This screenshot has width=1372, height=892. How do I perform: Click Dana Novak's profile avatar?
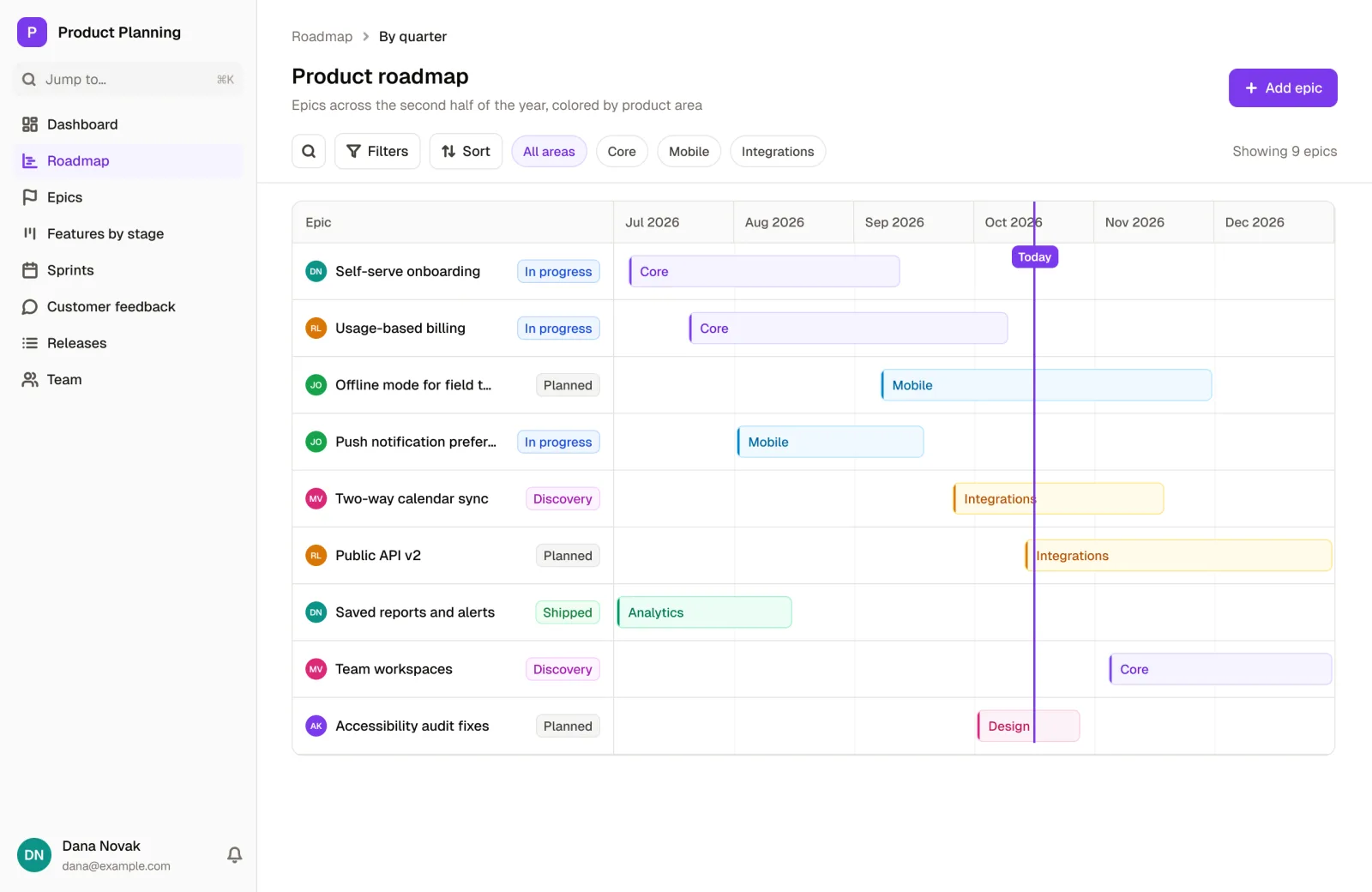pos(34,855)
